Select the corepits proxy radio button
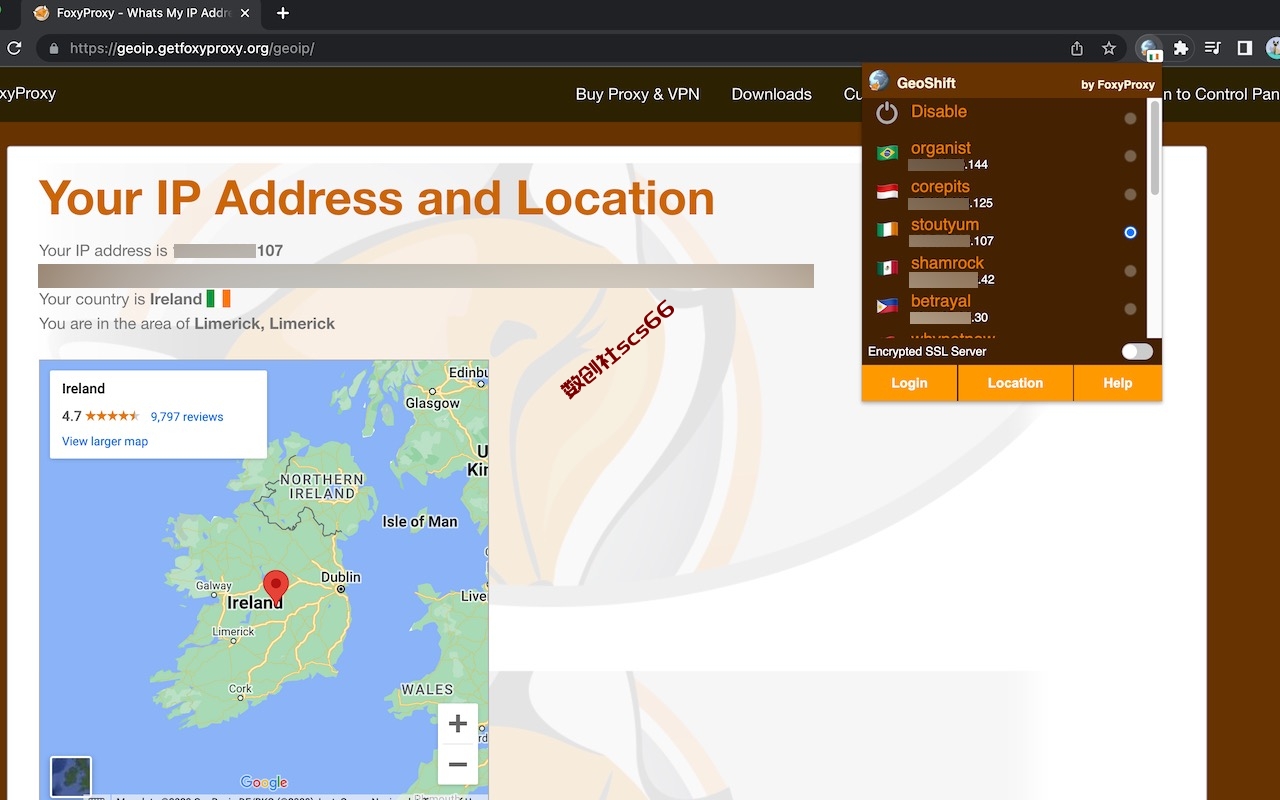The height and width of the screenshot is (800, 1280). point(1130,194)
